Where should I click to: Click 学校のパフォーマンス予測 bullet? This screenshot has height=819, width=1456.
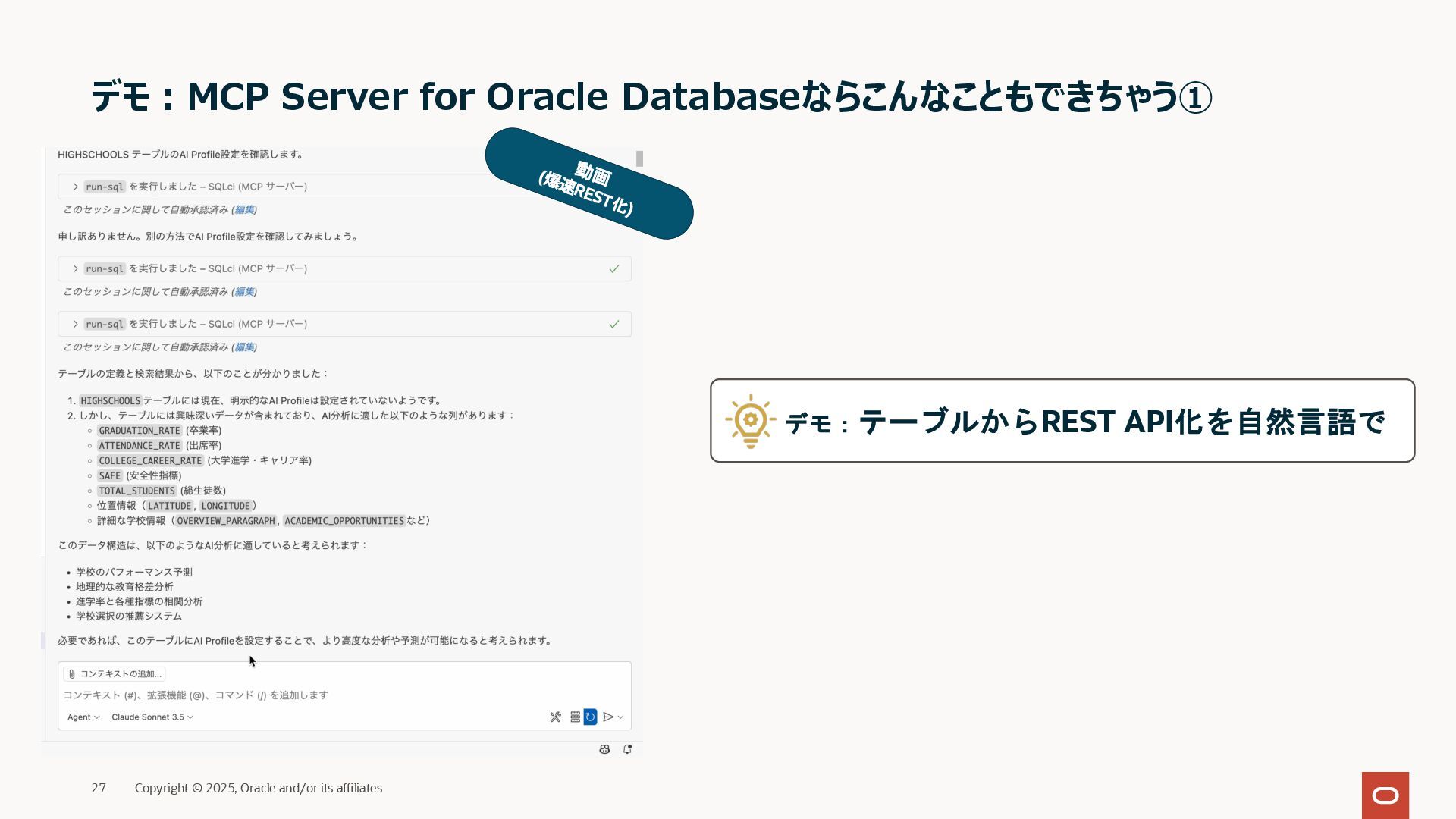point(133,572)
